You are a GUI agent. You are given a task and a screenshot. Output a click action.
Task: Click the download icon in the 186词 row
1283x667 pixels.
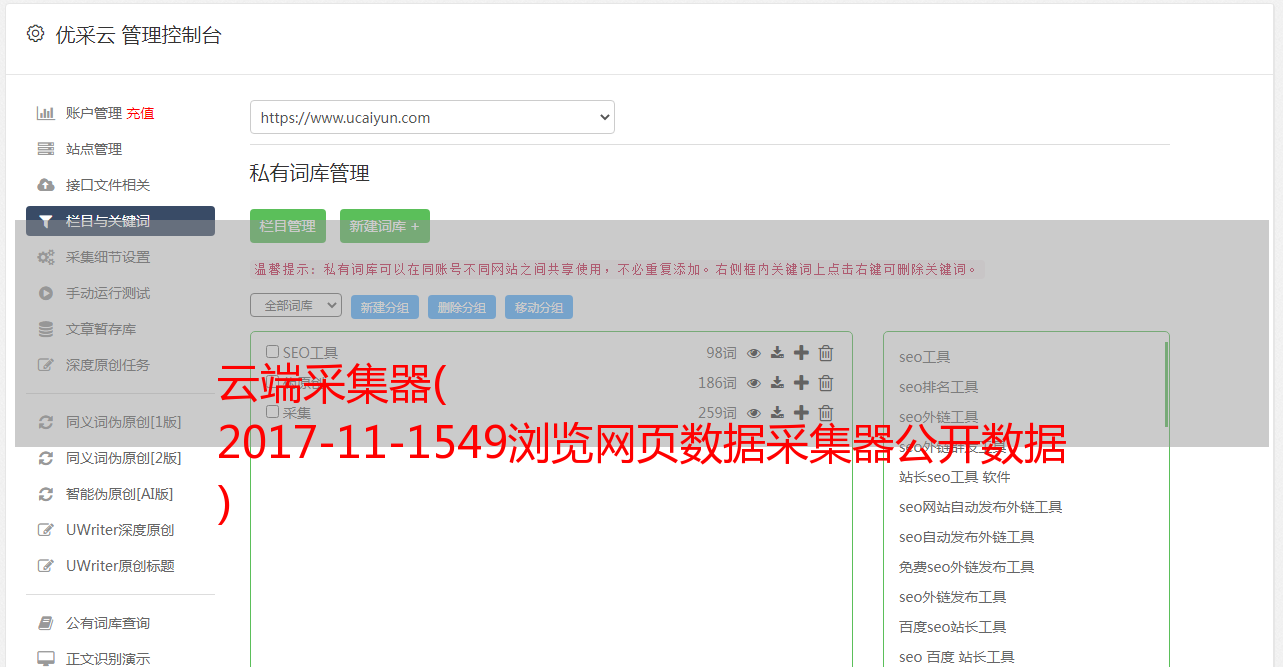pyautogui.click(x=777, y=383)
